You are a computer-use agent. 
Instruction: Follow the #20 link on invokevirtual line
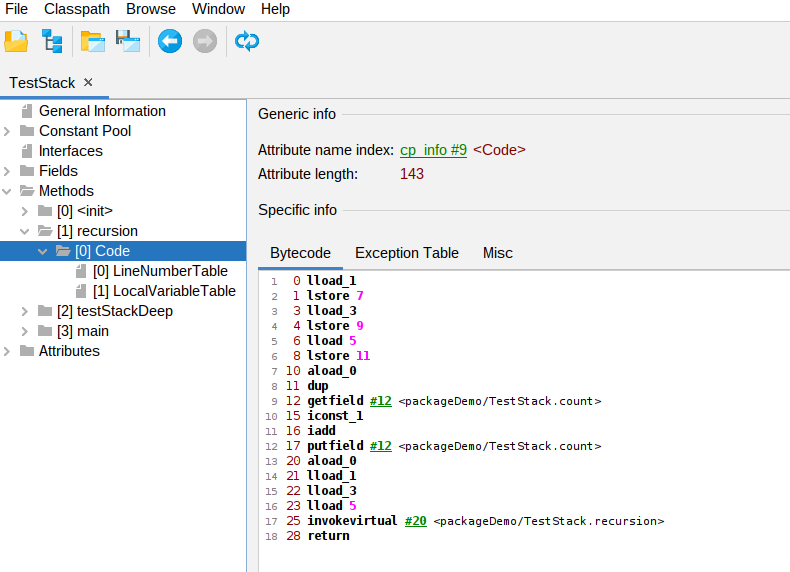click(x=416, y=521)
